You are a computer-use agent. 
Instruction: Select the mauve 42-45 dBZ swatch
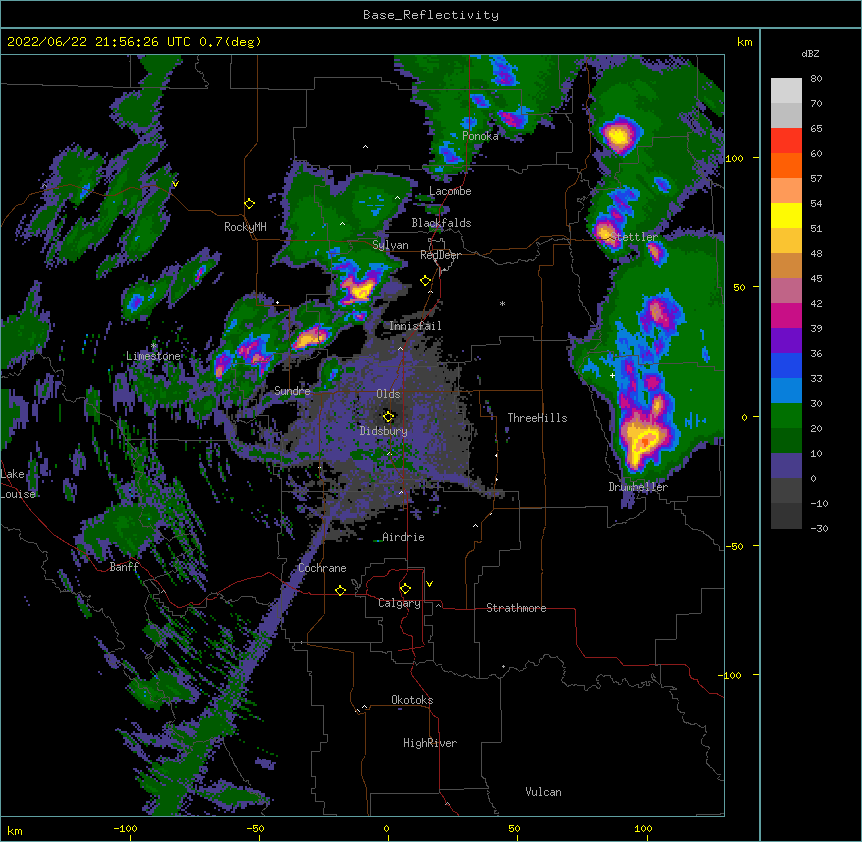[786, 291]
